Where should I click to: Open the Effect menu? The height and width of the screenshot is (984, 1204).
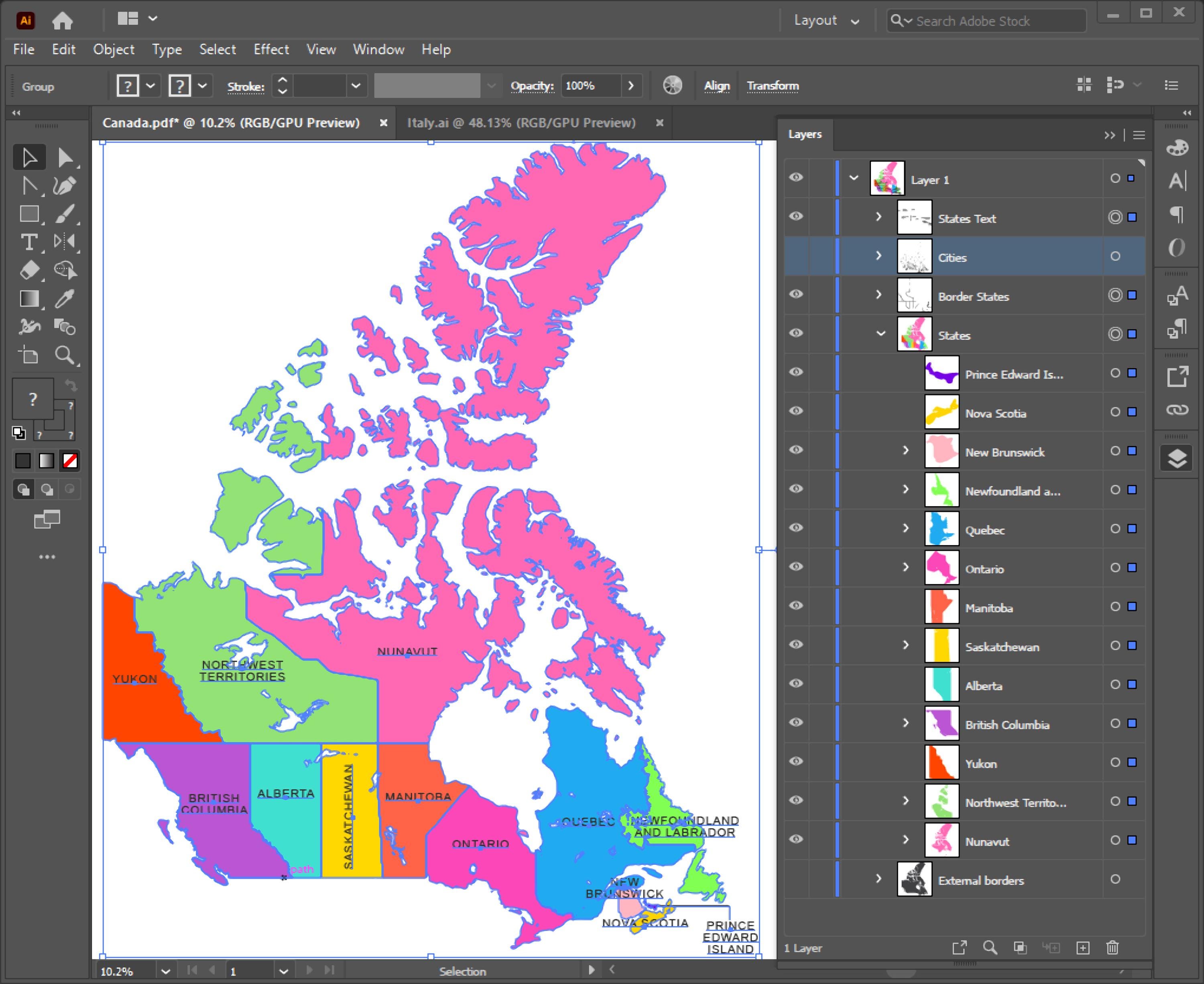coord(271,50)
